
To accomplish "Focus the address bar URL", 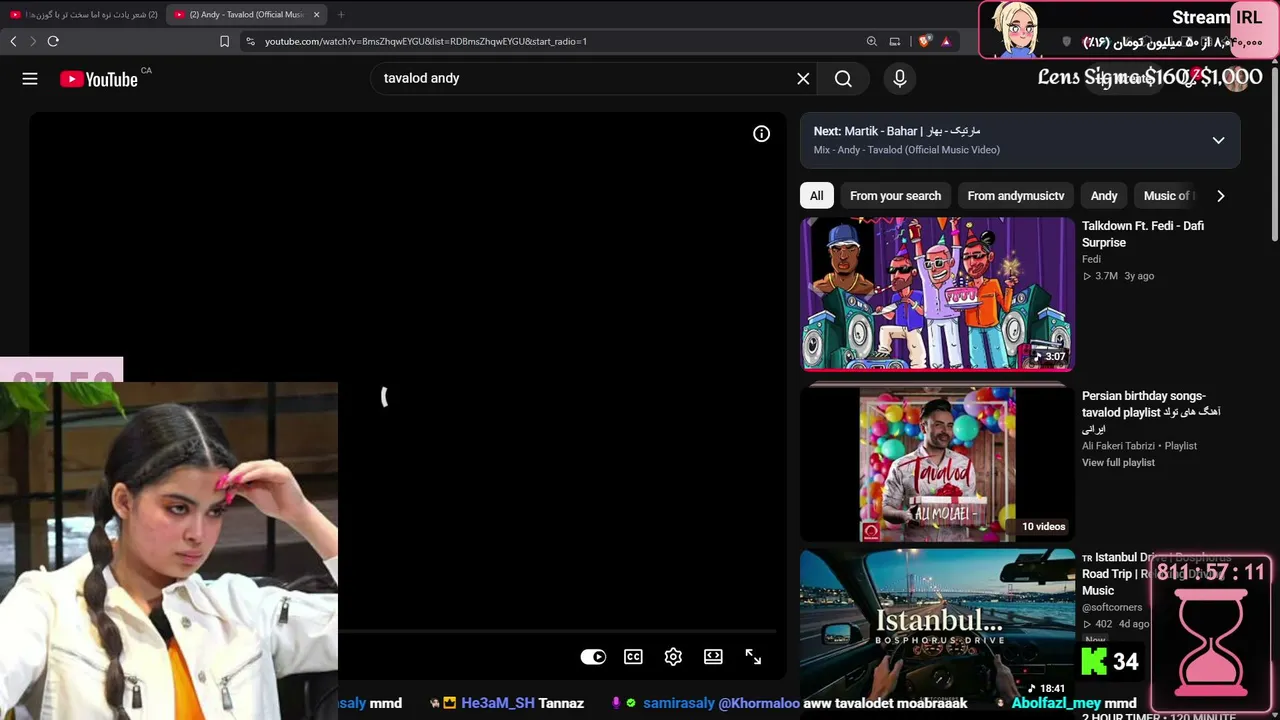I will point(426,41).
